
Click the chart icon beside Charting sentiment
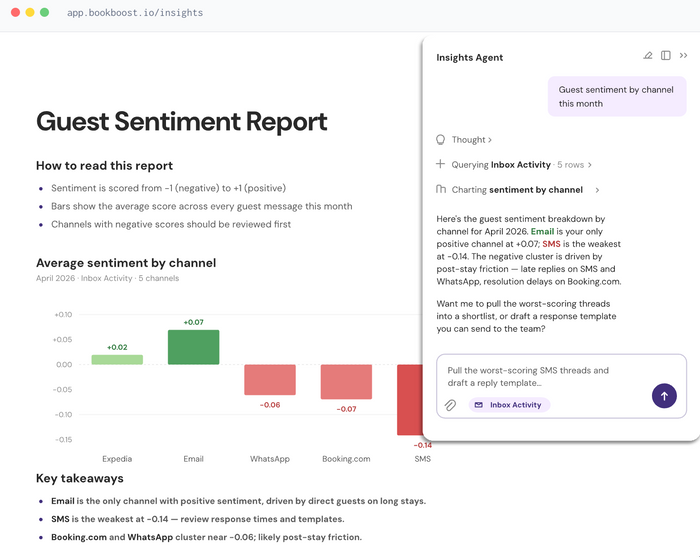(x=441, y=189)
